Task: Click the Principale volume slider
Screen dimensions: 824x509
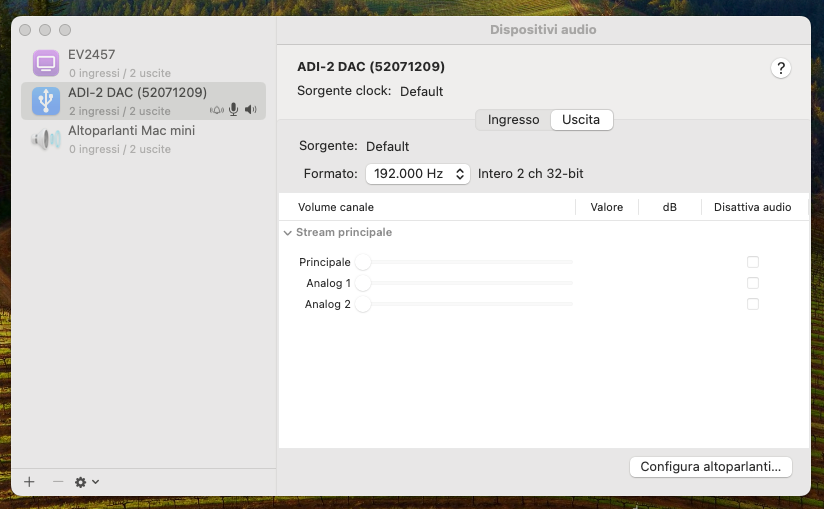Action: click(464, 262)
